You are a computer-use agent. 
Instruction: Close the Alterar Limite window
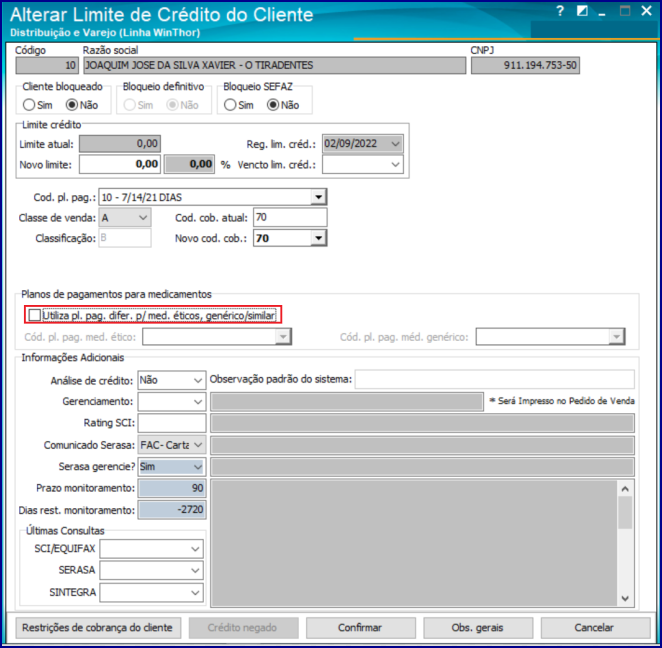[x=646, y=11]
